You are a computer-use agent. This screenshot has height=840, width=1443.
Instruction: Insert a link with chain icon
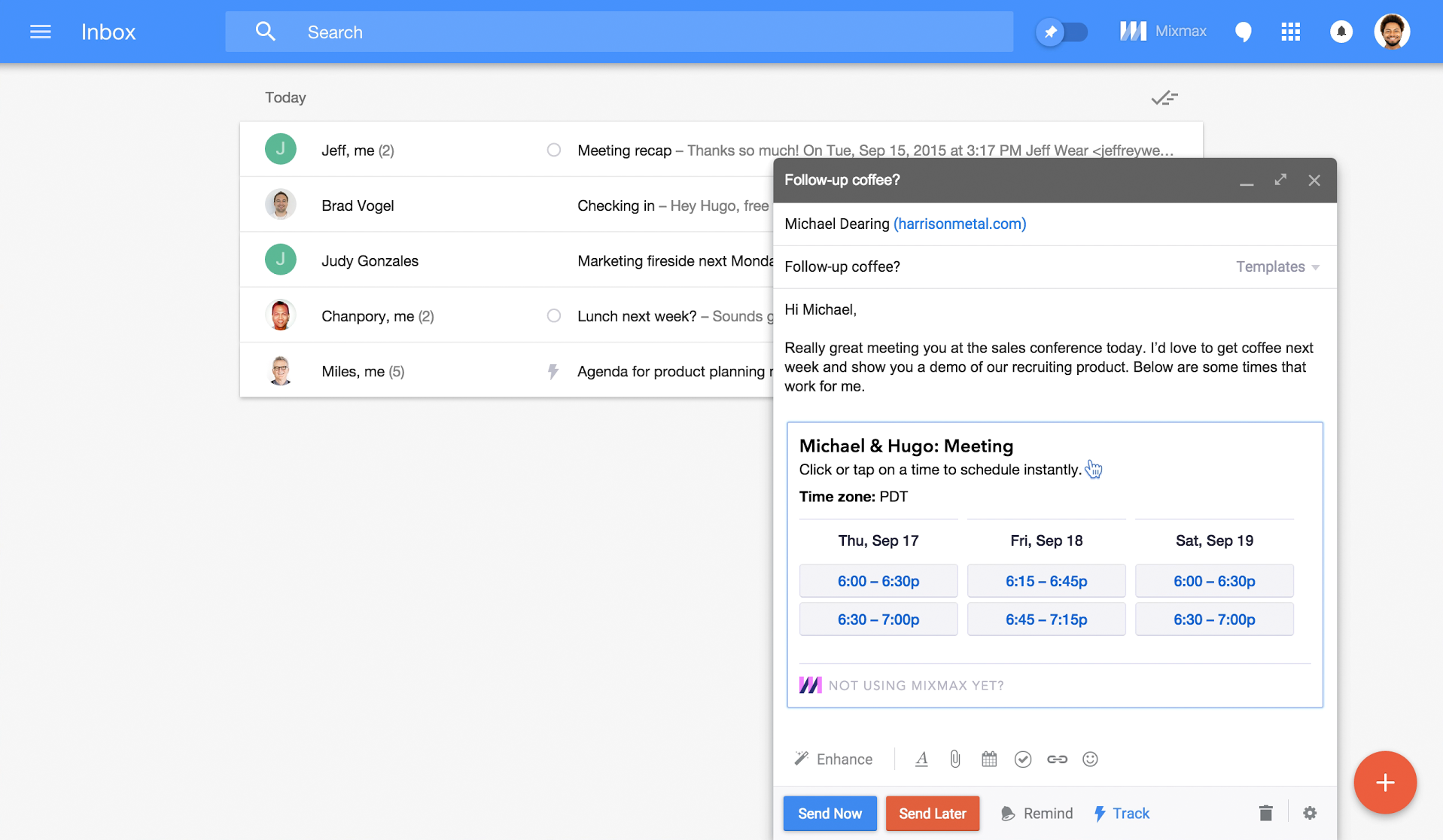click(1057, 759)
